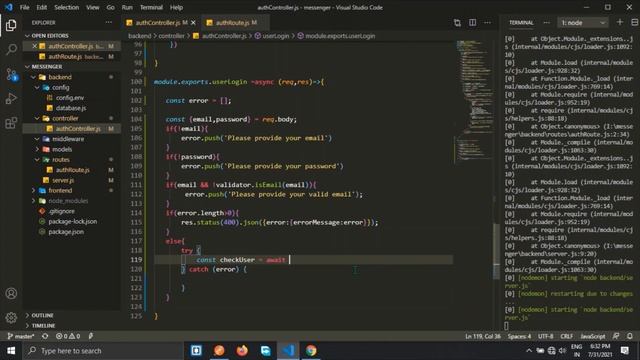The image size is (640, 360).
Task: Click Ln 119 cursor position in status bar
Action: tap(483, 336)
